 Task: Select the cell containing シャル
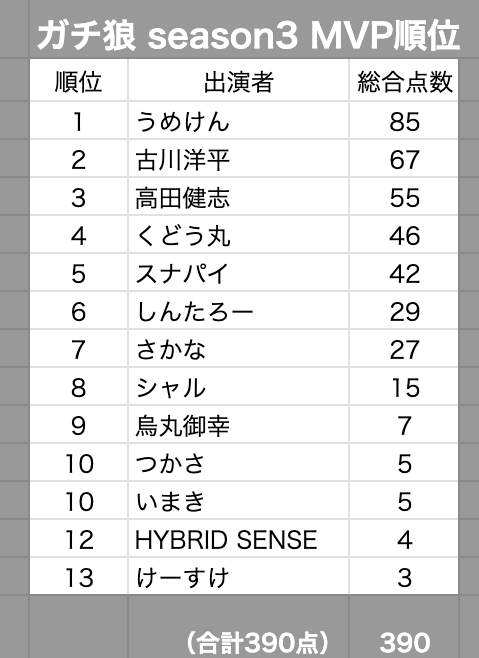pyautogui.click(x=238, y=387)
